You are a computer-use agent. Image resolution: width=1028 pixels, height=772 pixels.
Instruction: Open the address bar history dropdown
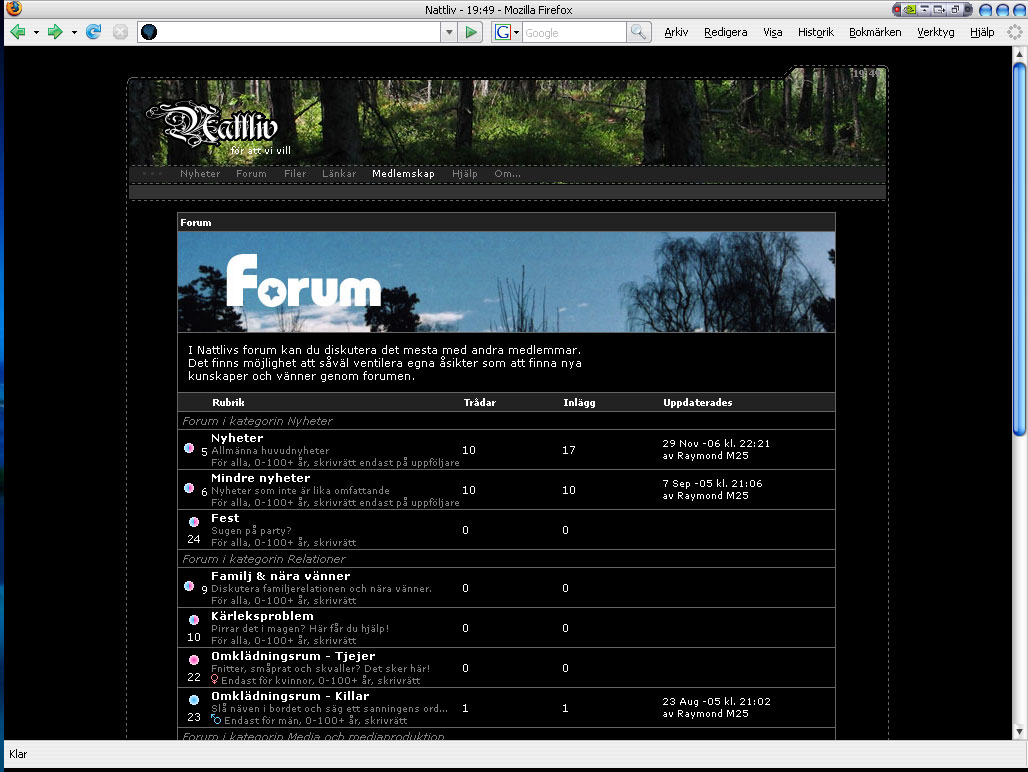tap(448, 32)
